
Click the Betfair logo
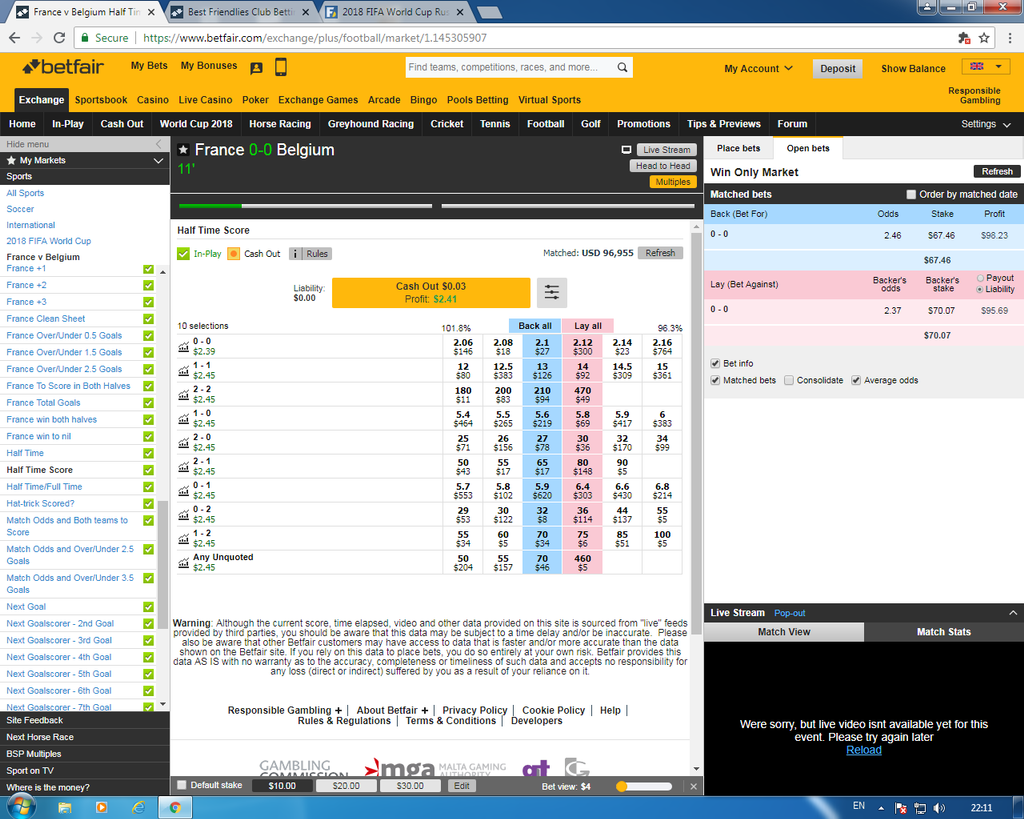tap(63, 67)
